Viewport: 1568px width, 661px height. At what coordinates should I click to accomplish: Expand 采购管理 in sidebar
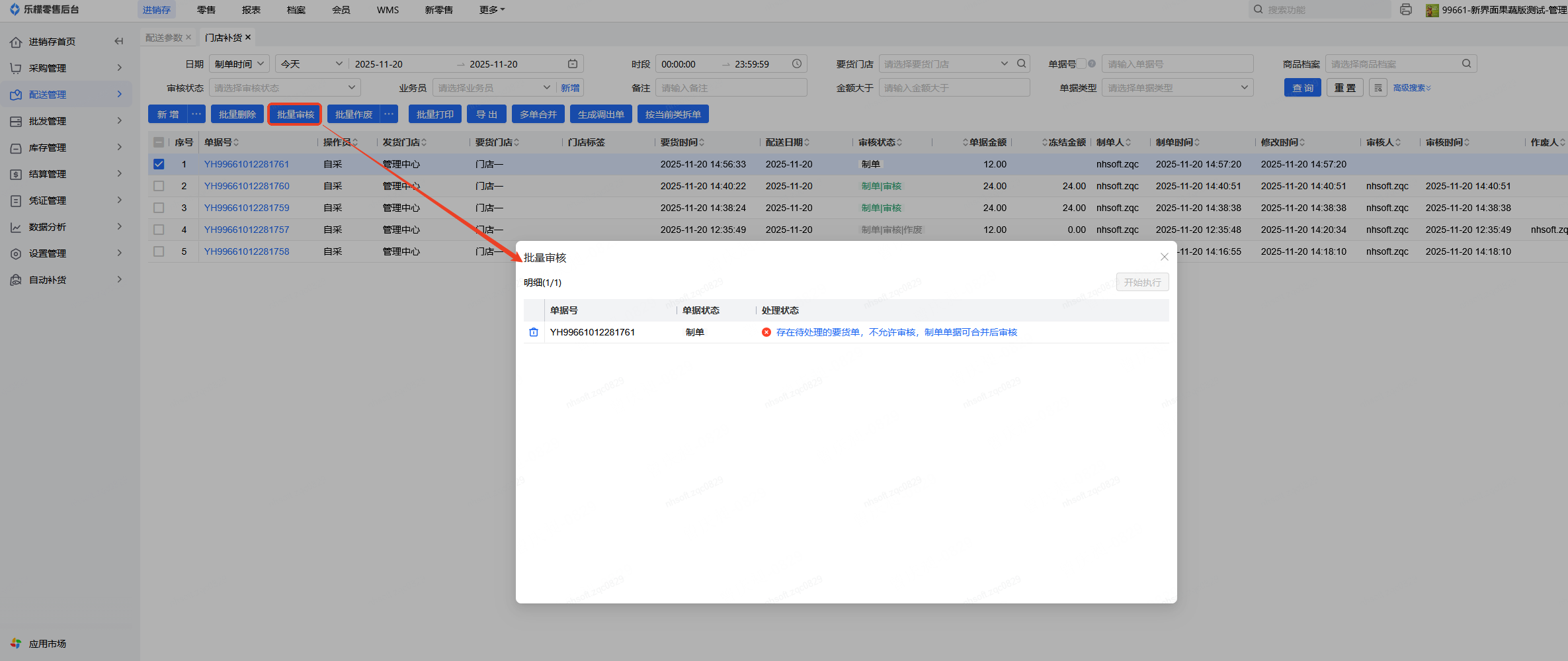tap(66, 67)
